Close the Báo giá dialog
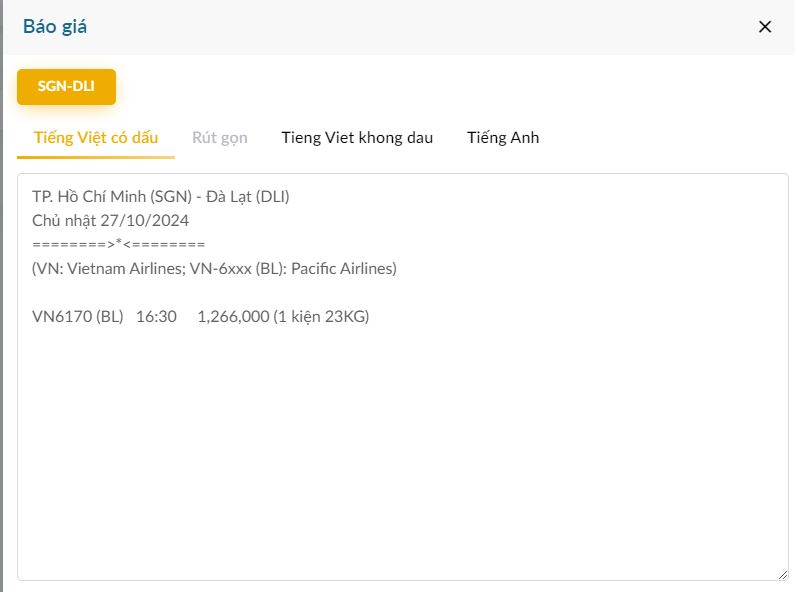The width and height of the screenshot is (795, 592). pos(765,27)
